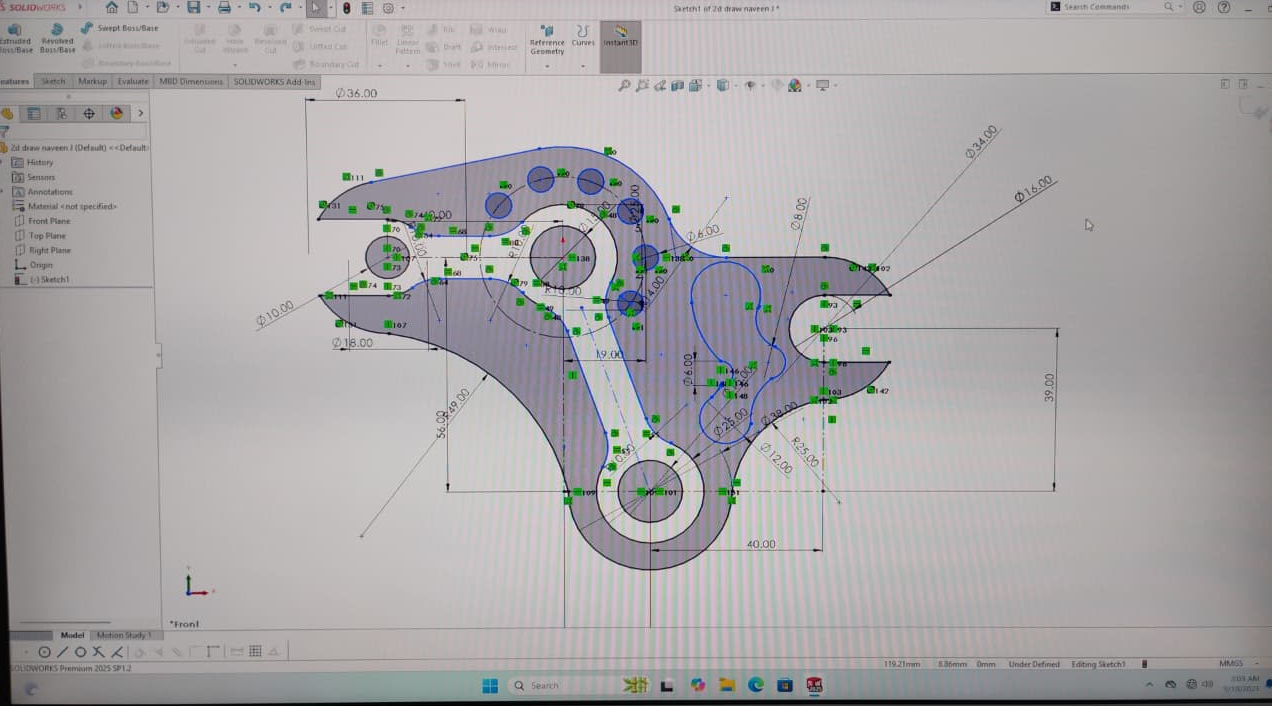Screen dimensions: 1272x706
Task: Click the Windows Start button on taskbar
Action: pyautogui.click(x=490, y=686)
